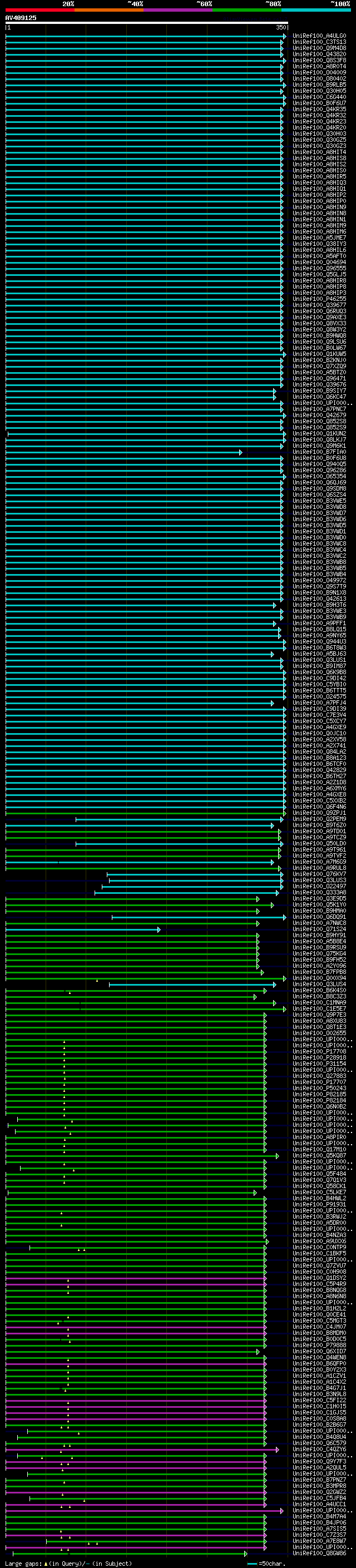Select UniRef100_B0Y2X3 label
The height and width of the screenshot is (1568, 356).
(x=319, y=1369)
